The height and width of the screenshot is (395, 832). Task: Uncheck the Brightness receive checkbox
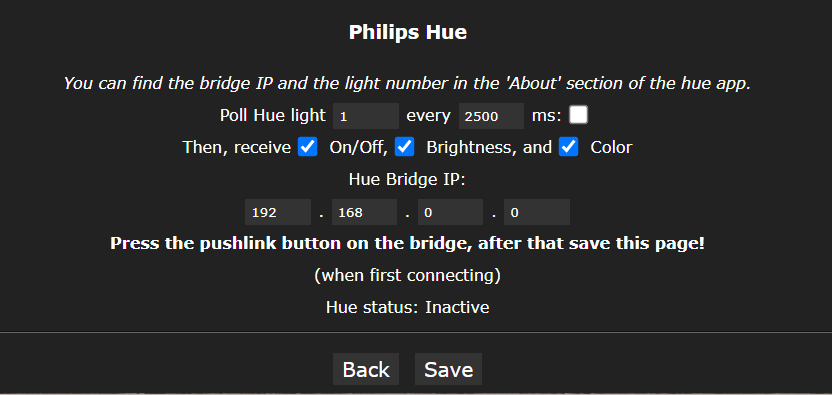405,147
